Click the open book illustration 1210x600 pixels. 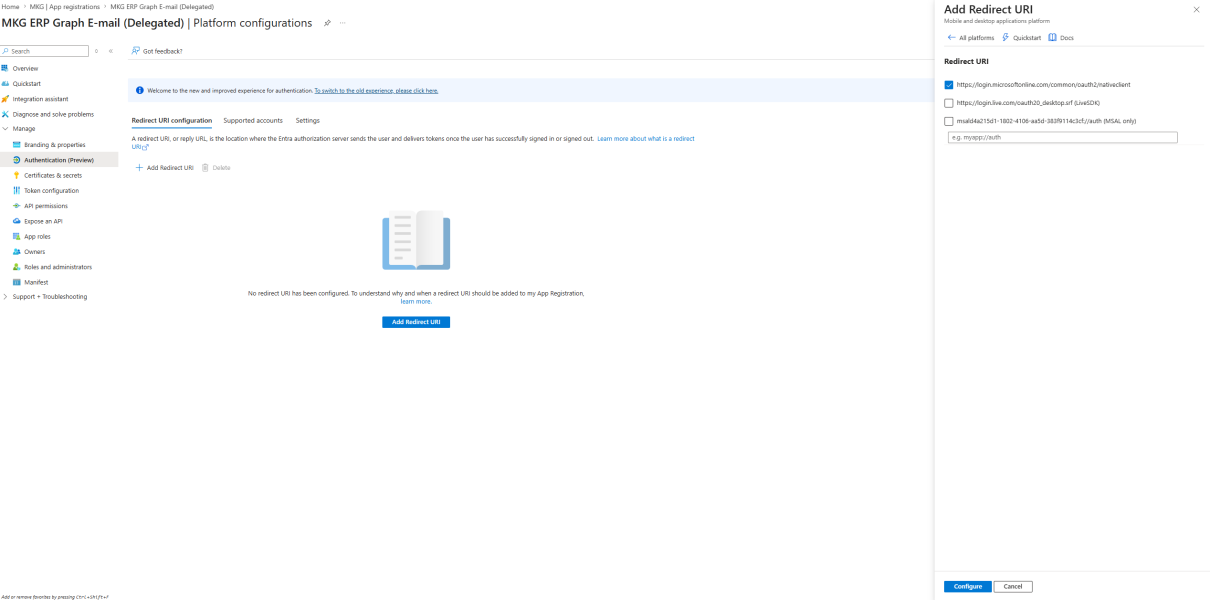click(416, 240)
